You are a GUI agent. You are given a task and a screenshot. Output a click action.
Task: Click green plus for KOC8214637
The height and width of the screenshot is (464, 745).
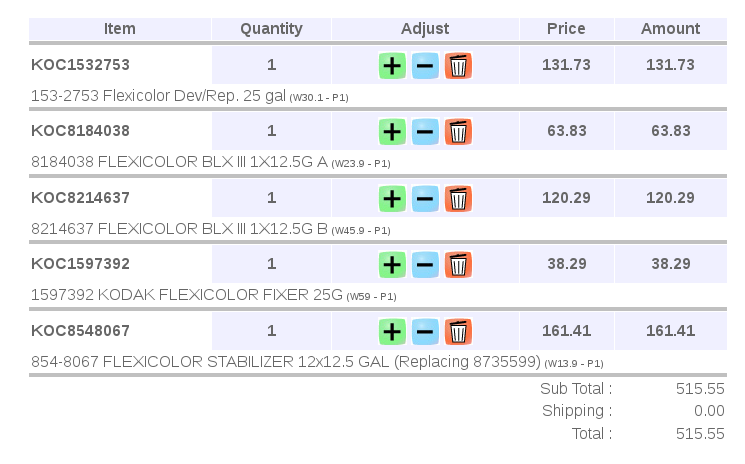pos(392,199)
